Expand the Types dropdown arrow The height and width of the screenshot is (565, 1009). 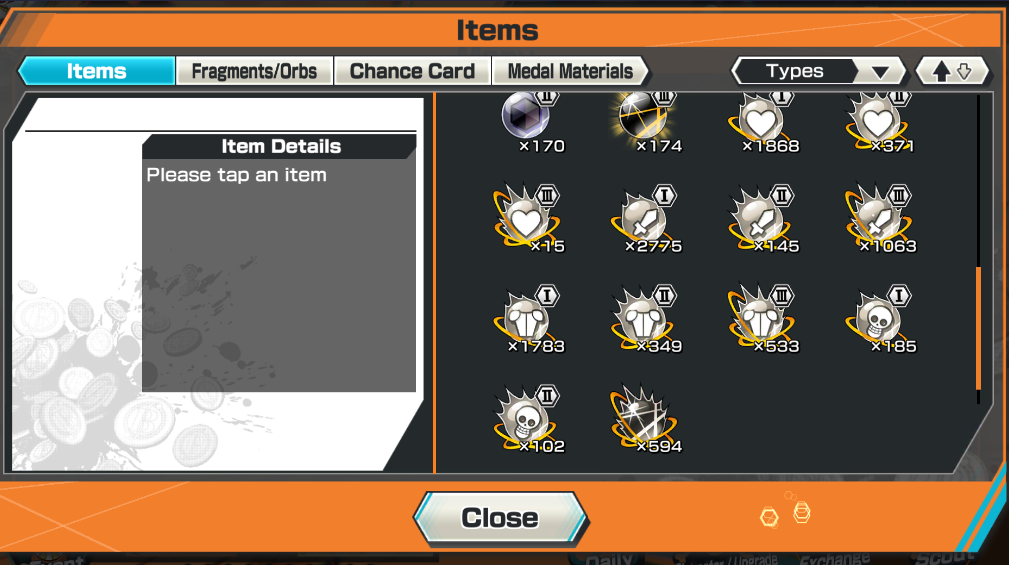[880, 71]
